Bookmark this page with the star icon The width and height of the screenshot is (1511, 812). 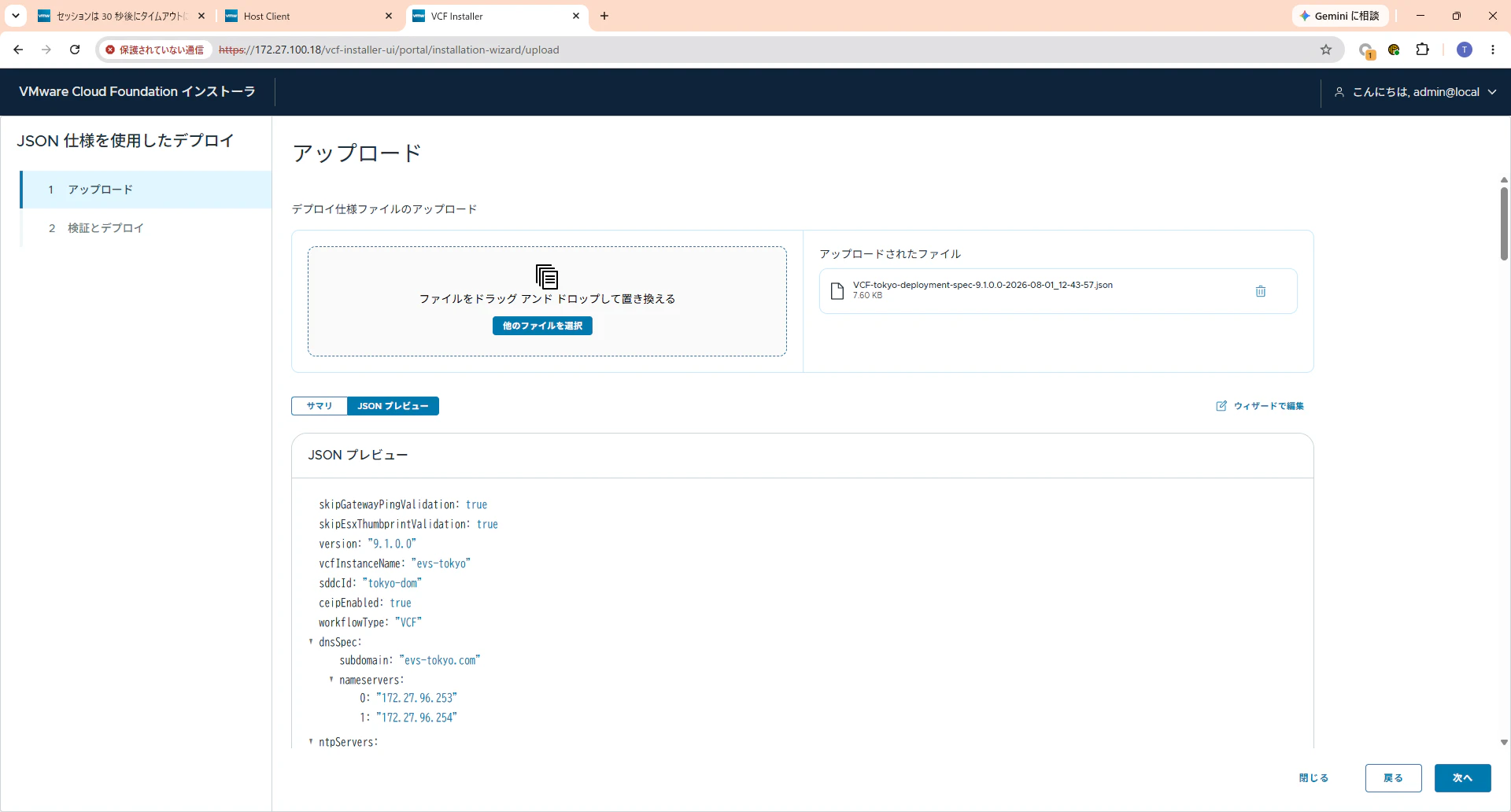coord(1326,50)
